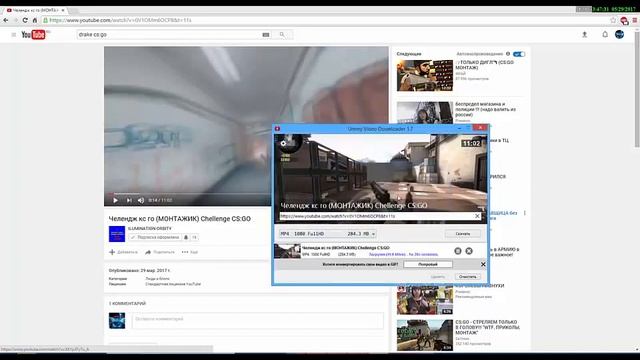Click the ILLUMINATION ORBITY channel name

150,229
